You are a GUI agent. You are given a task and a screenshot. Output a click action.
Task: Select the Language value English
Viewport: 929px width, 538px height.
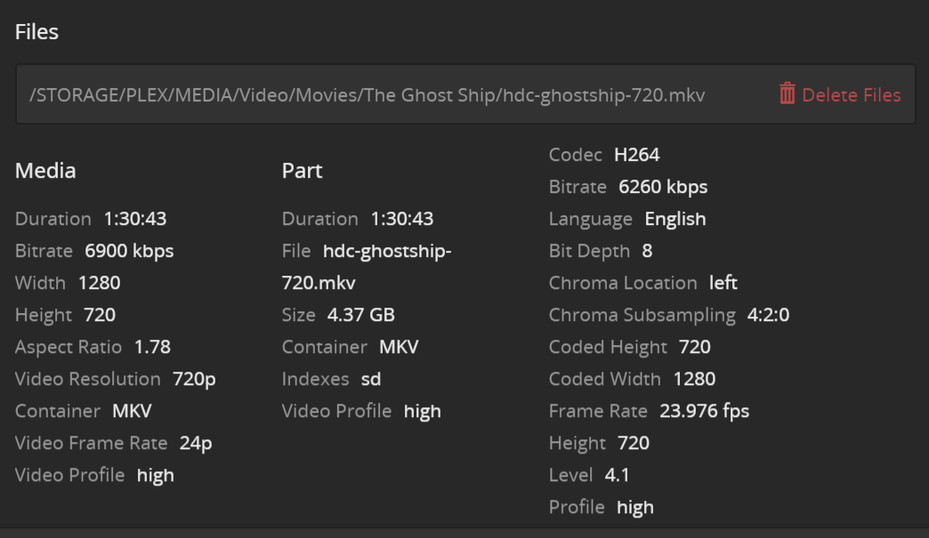point(675,219)
